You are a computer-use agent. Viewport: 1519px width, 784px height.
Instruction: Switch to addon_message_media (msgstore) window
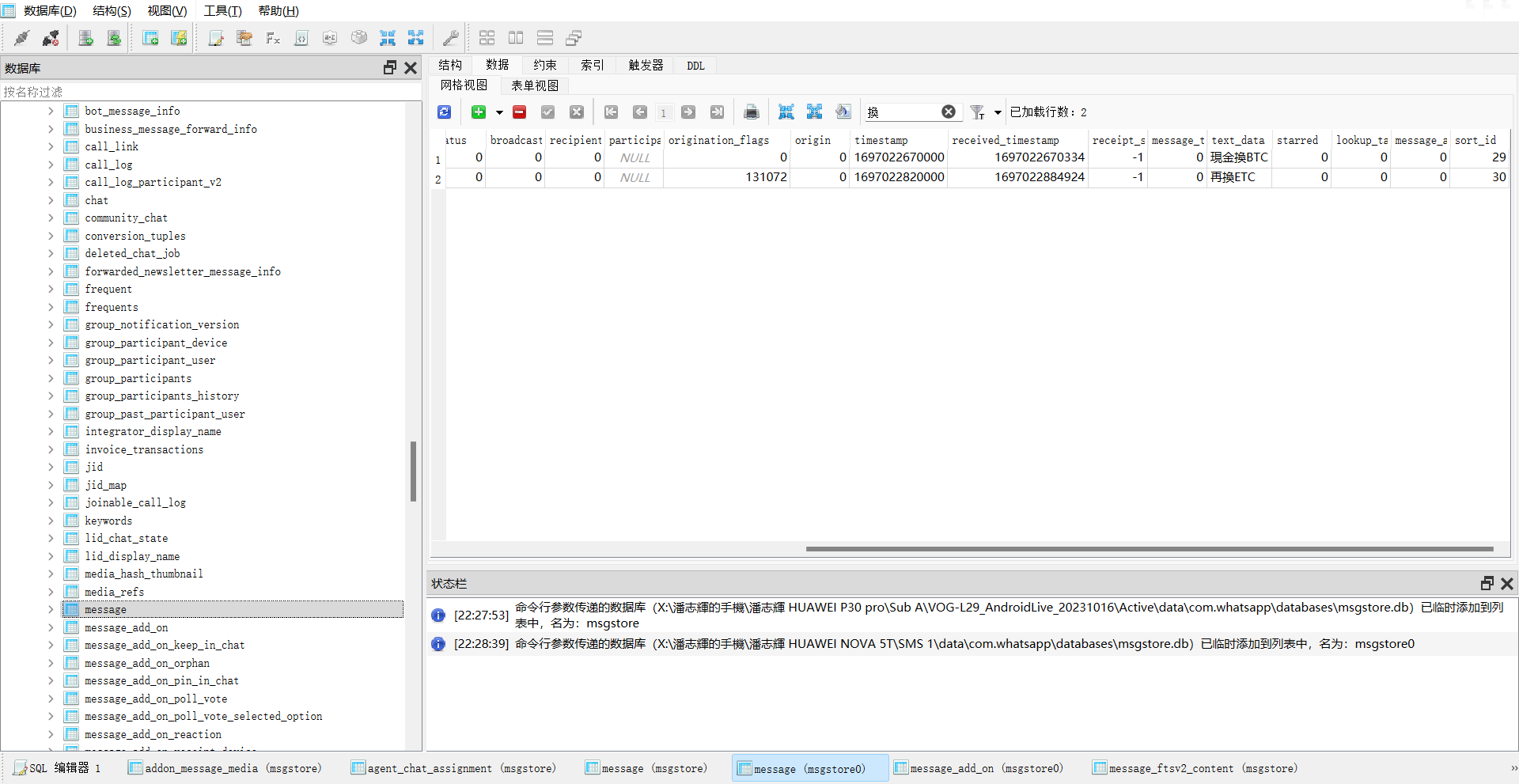[x=225, y=768]
